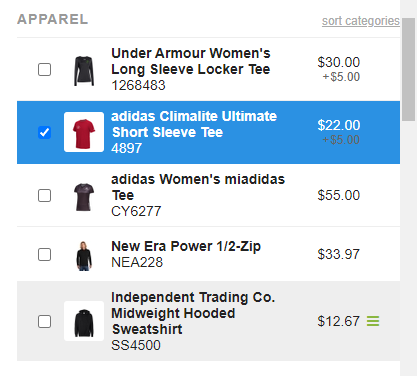Tick the adidas Women's miadidas Tee checkbox
This screenshot has width=418, height=376.
point(44,195)
